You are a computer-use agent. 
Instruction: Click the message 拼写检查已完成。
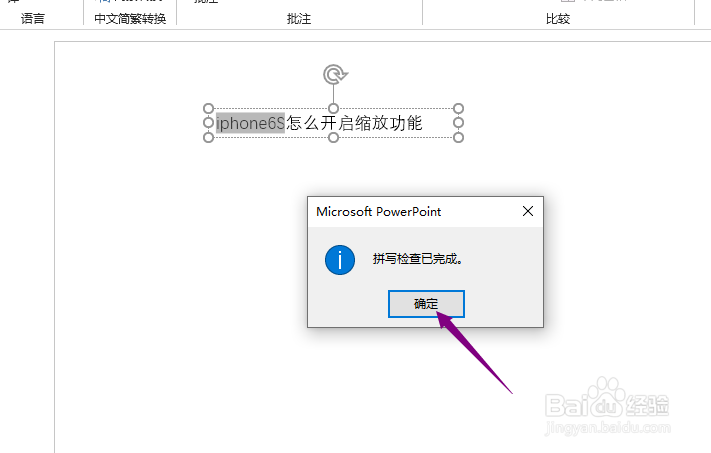418,259
